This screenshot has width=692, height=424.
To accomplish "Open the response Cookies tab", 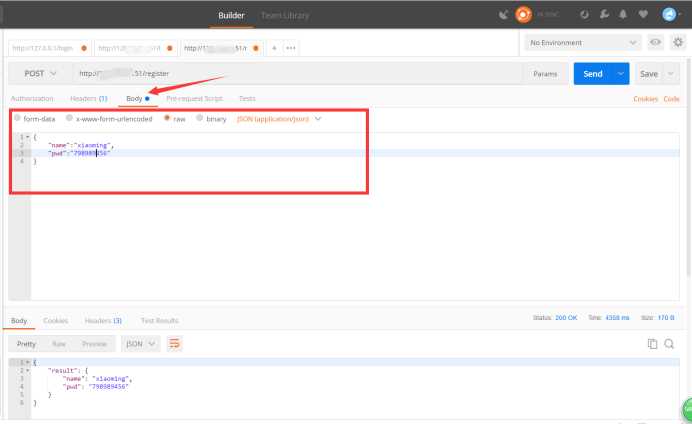I will click(x=56, y=320).
